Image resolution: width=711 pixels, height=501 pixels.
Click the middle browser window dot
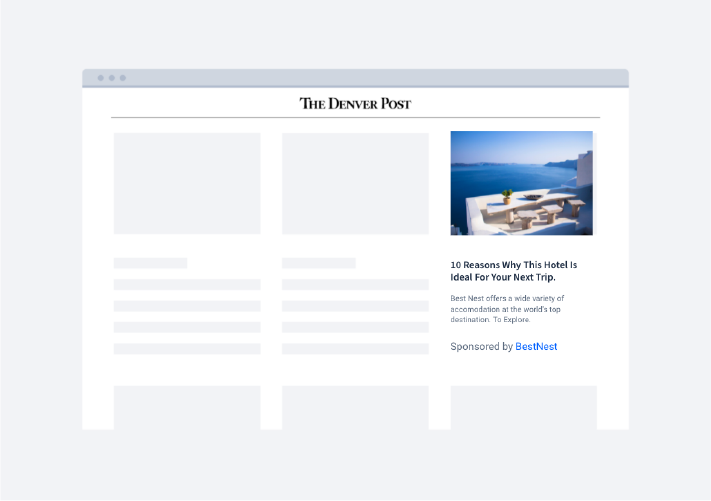pyautogui.click(x=111, y=78)
